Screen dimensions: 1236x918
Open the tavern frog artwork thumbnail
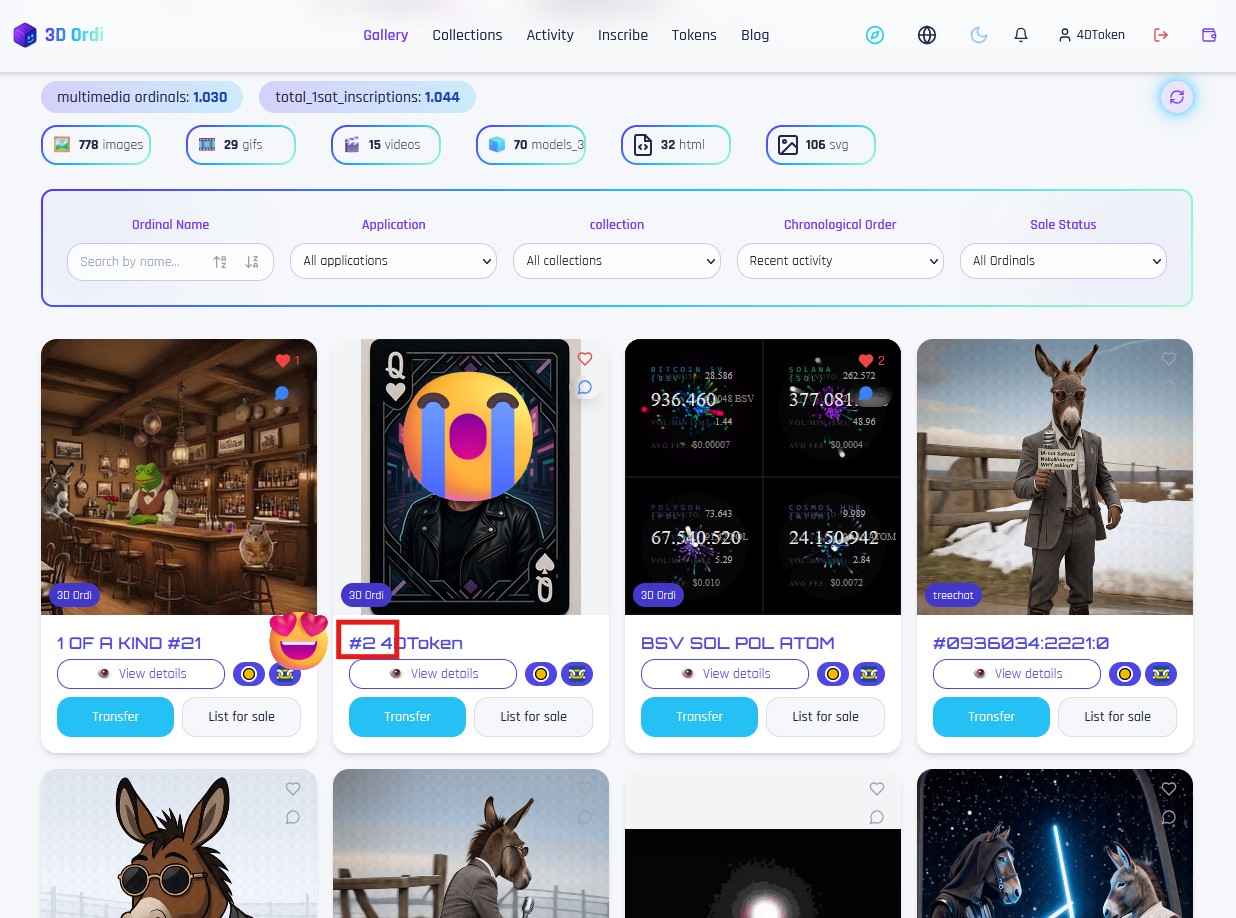click(x=179, y=477)
